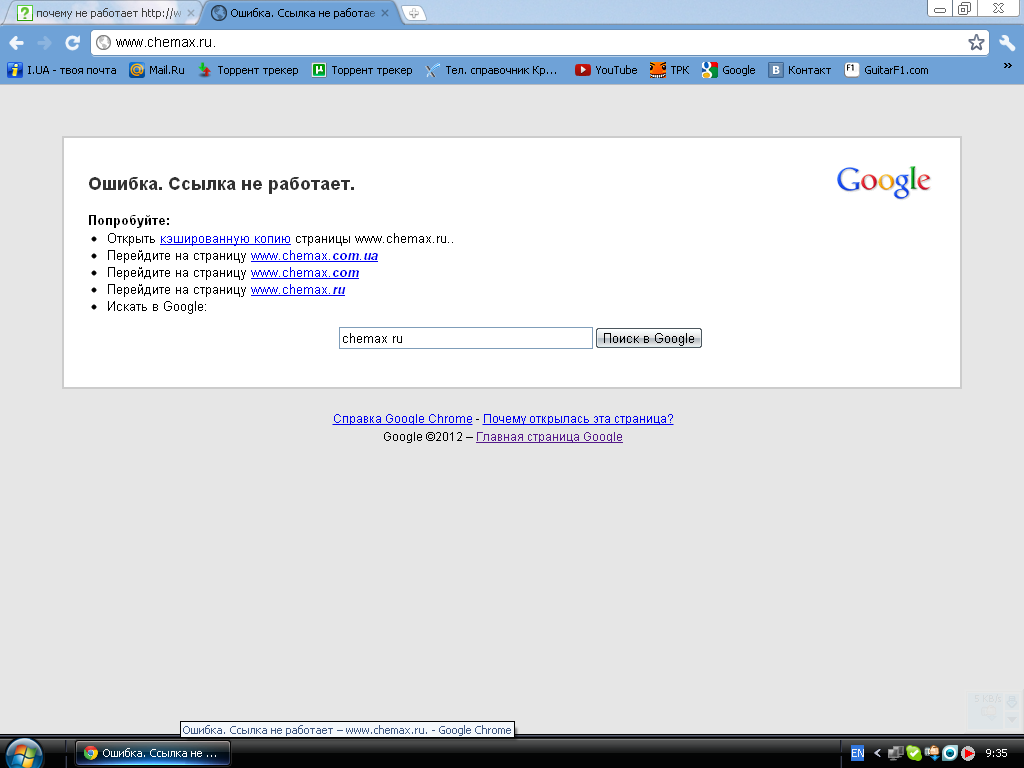Restore down the Chrome window
1024x768 pixels.
coord(964,9)
